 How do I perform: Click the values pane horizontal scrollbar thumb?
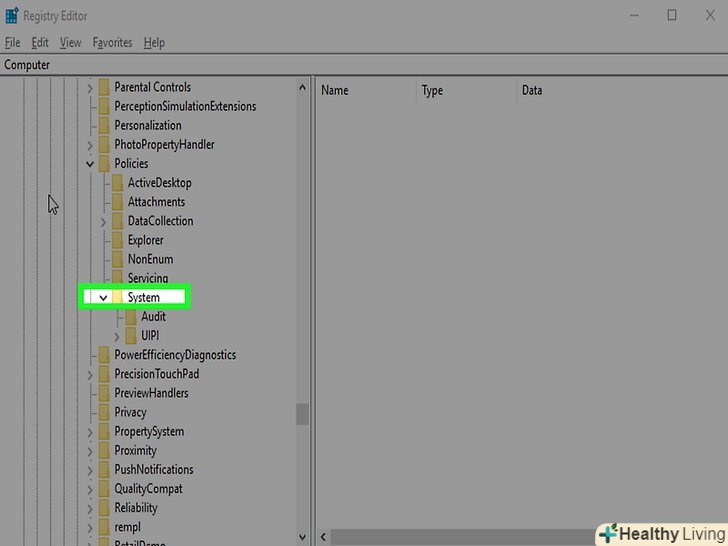(x=463, y=537)
